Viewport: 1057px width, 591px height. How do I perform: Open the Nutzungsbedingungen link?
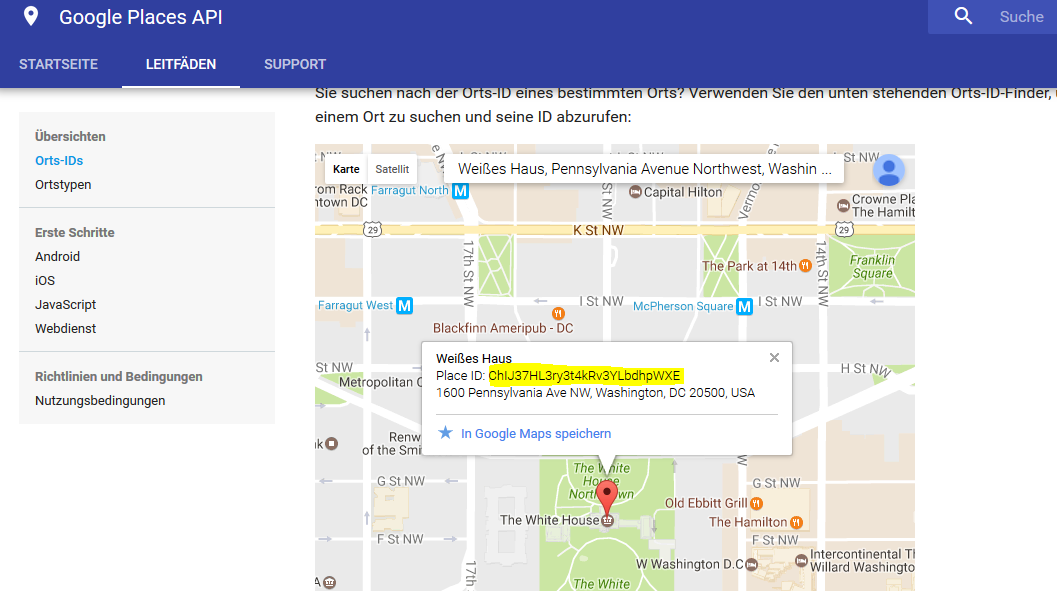click(100, 401)
